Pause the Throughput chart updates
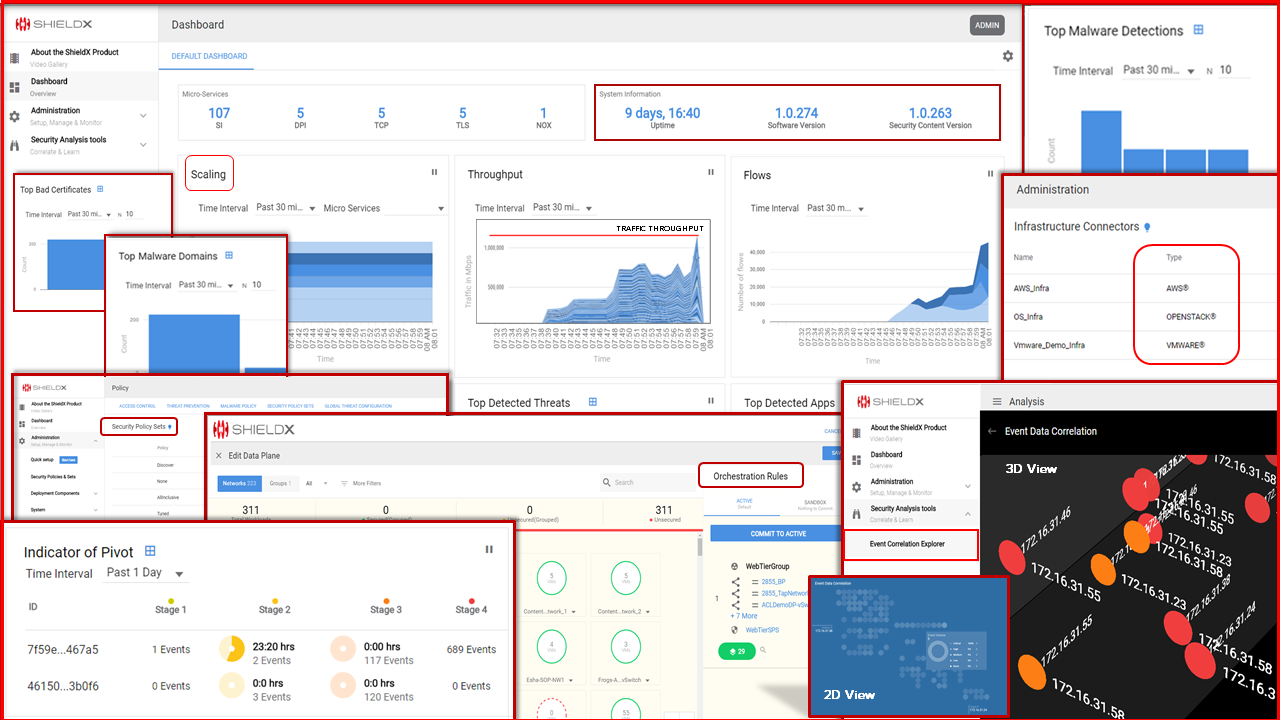This screenshot has height=720, width=1280. (711, 173)
